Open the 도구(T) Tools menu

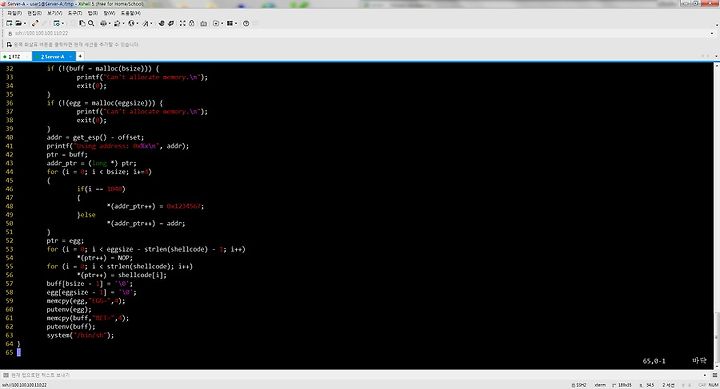click(x=74, y=13)
